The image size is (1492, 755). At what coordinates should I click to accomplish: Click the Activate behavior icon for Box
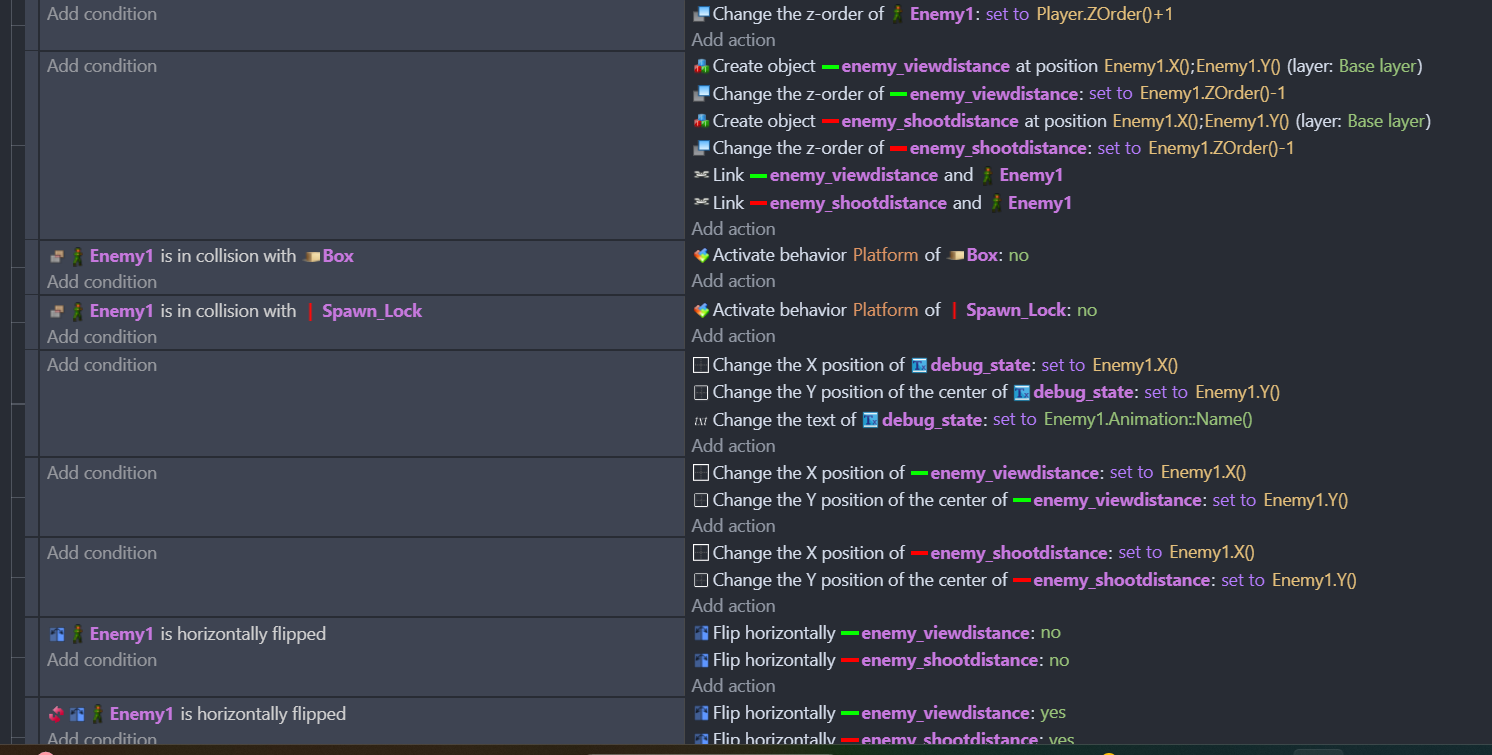click(701, 256)
